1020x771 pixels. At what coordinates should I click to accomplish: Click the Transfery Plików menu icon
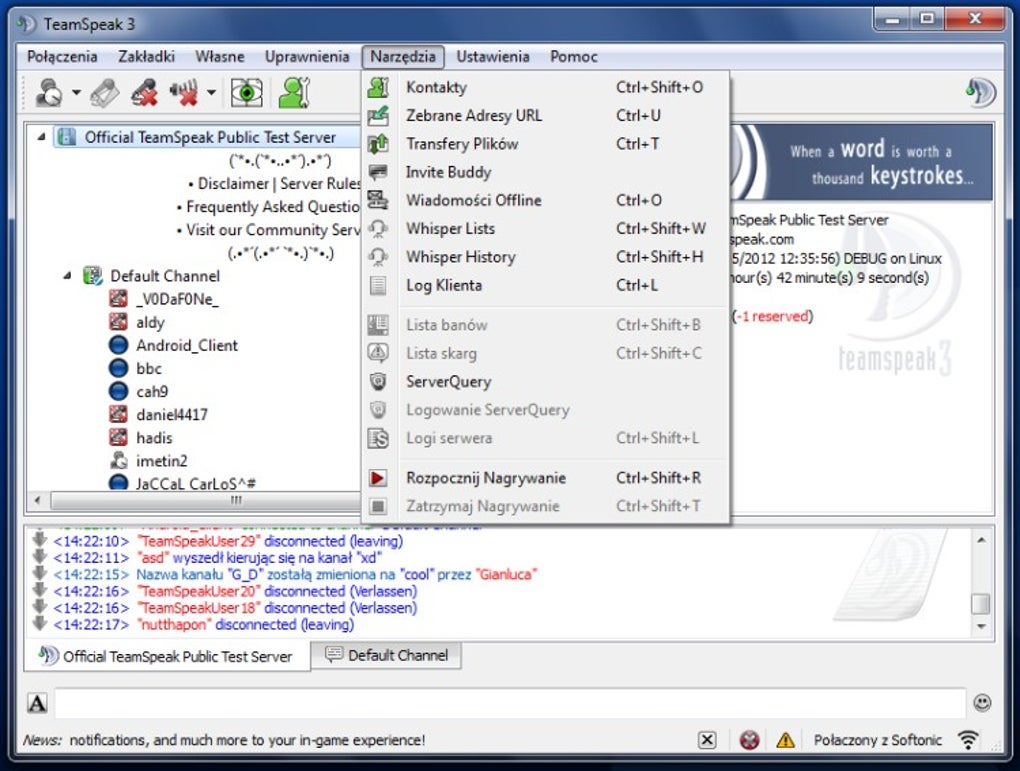pyautogui.click(x=378, y=144)
